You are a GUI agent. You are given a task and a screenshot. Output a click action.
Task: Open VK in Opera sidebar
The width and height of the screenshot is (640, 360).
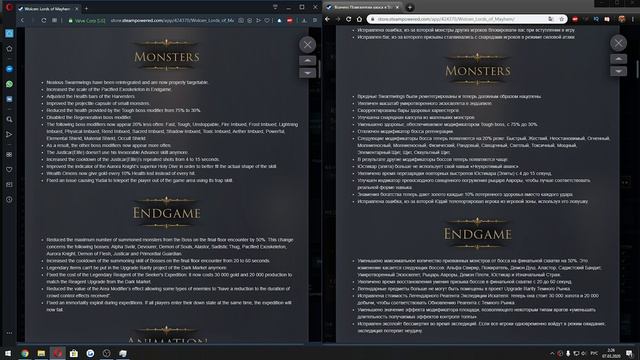[9, 99]
